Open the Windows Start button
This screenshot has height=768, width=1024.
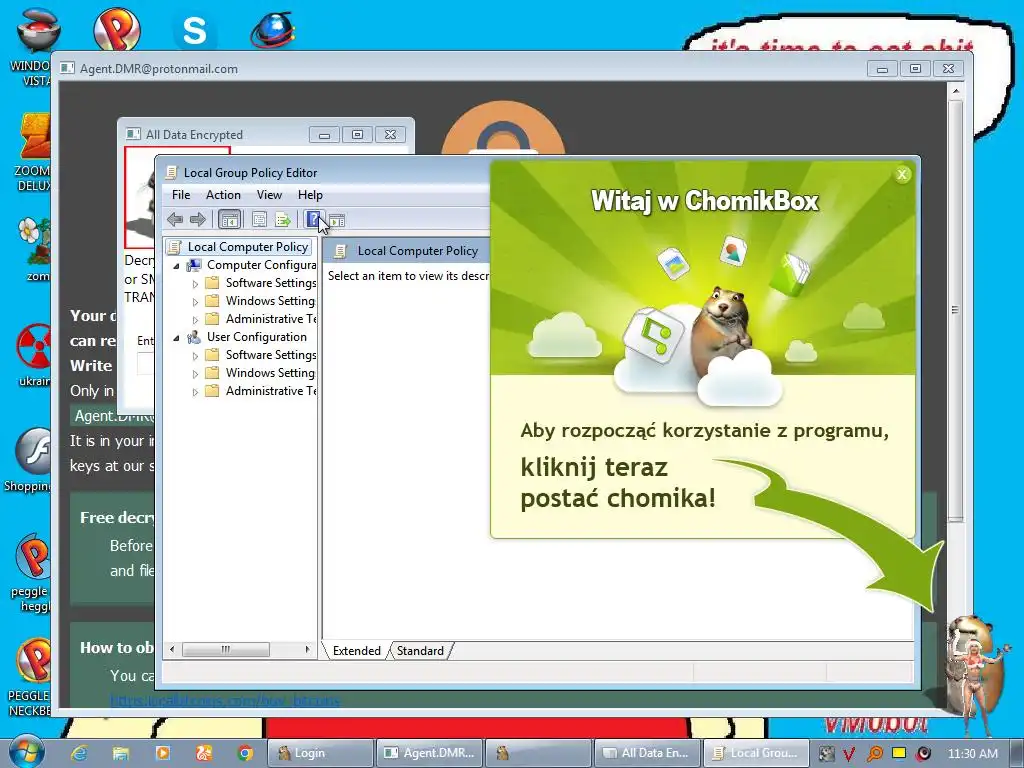tap(26, 752)
